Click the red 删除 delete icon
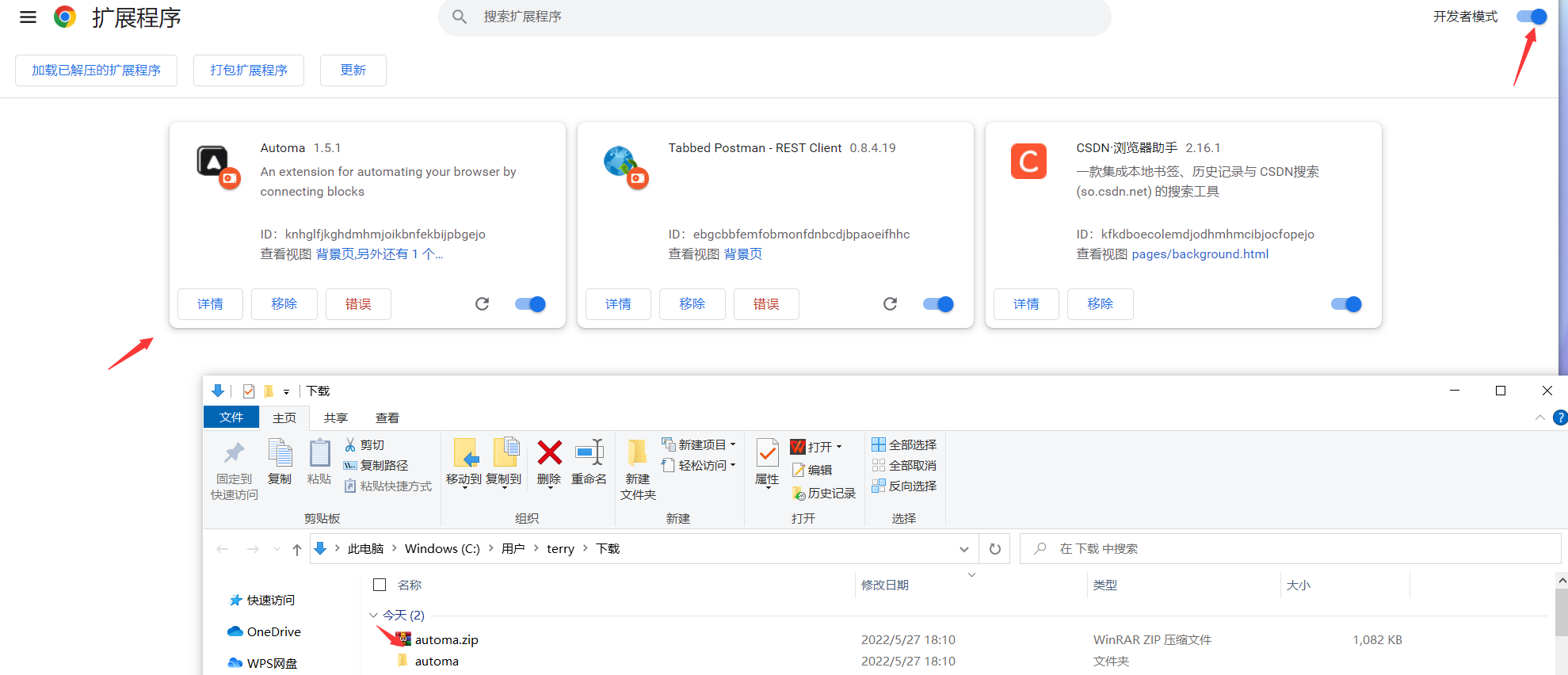1568x675 pixels. click(x=549, y=453)
